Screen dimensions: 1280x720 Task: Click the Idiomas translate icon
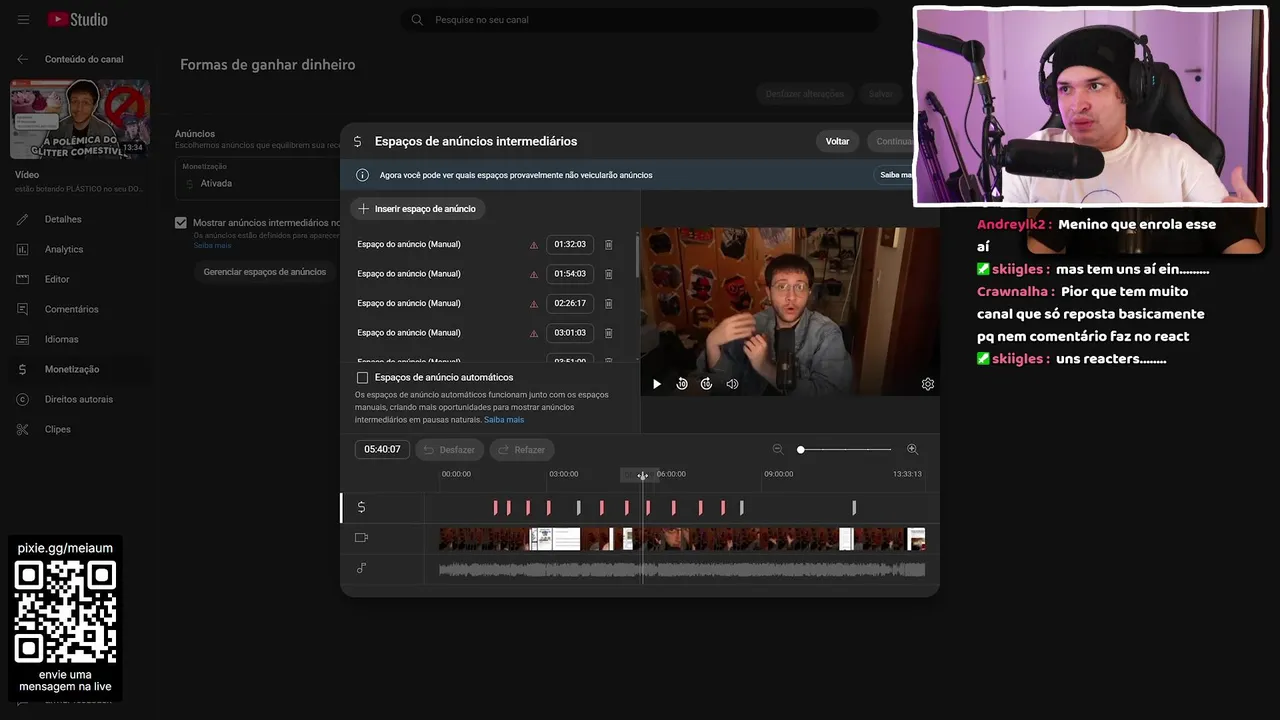point(22,339)
